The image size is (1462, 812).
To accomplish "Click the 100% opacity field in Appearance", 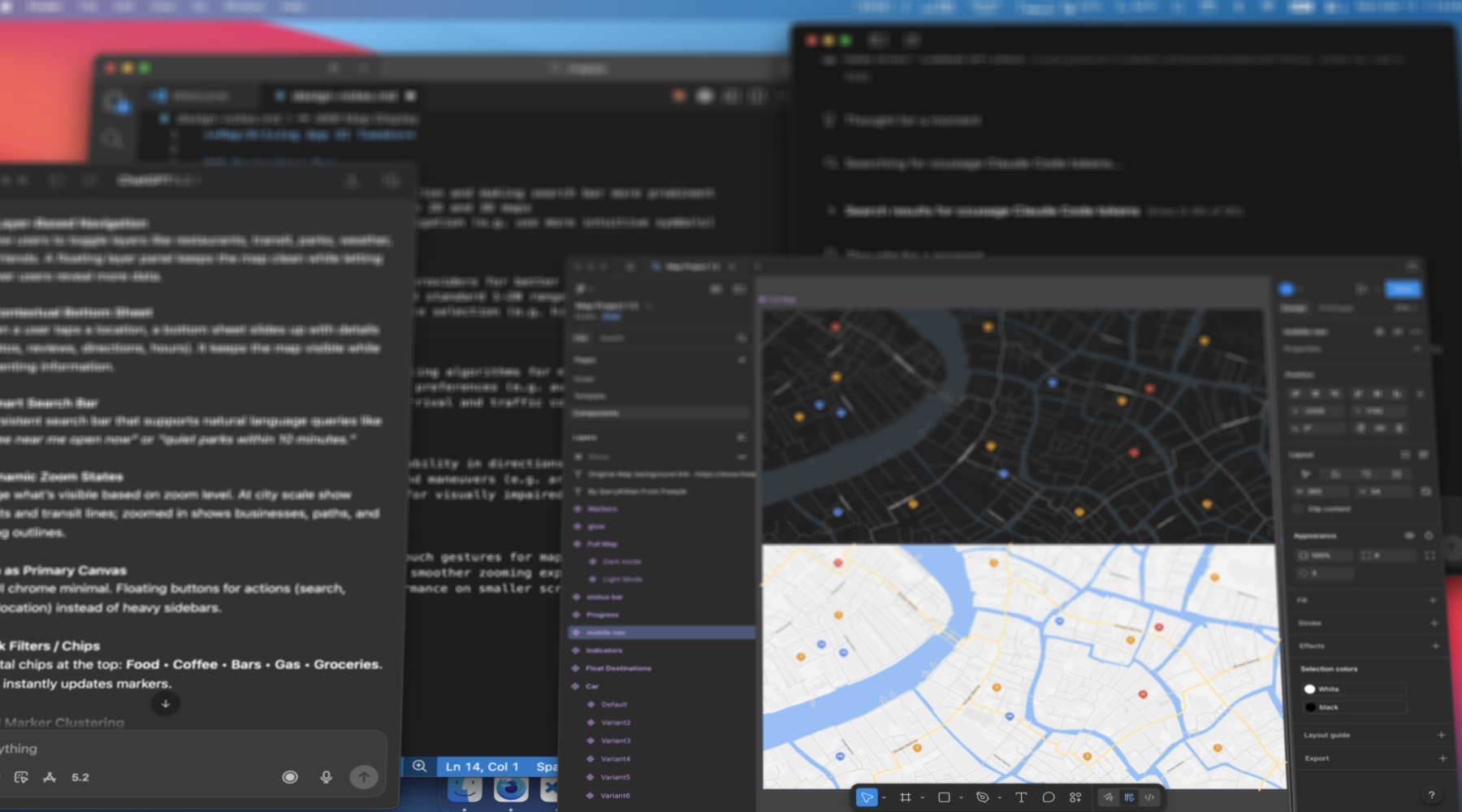I will [x=1324, y=555].
